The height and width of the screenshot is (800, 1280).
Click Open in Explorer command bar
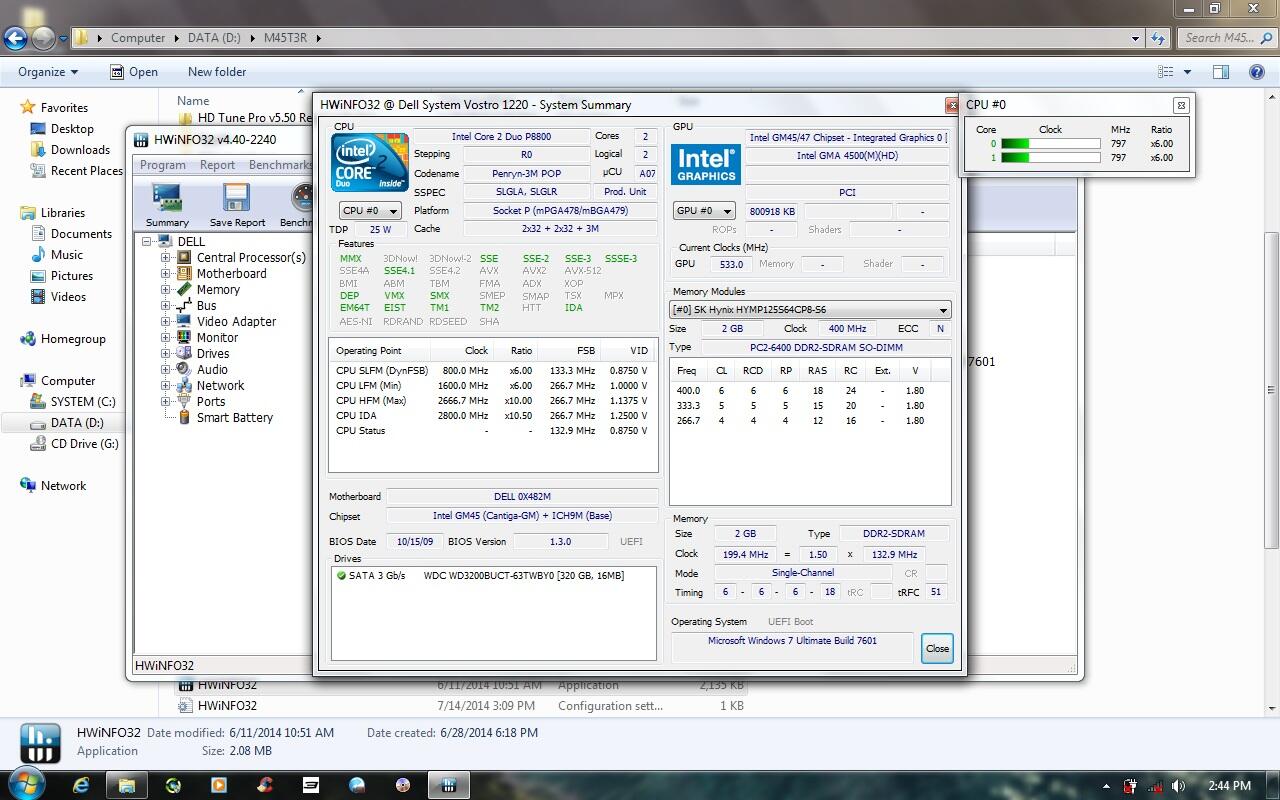(x=134, y=72)
